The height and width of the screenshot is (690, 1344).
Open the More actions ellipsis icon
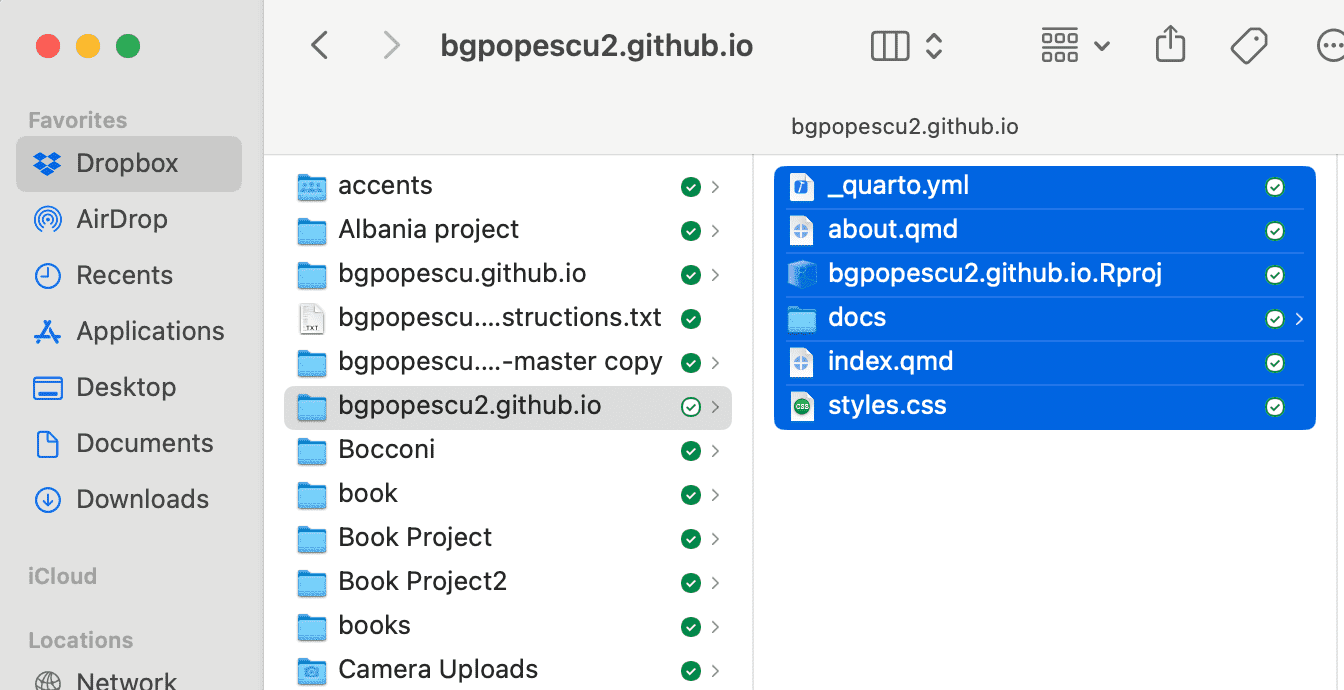(1330, 46)
